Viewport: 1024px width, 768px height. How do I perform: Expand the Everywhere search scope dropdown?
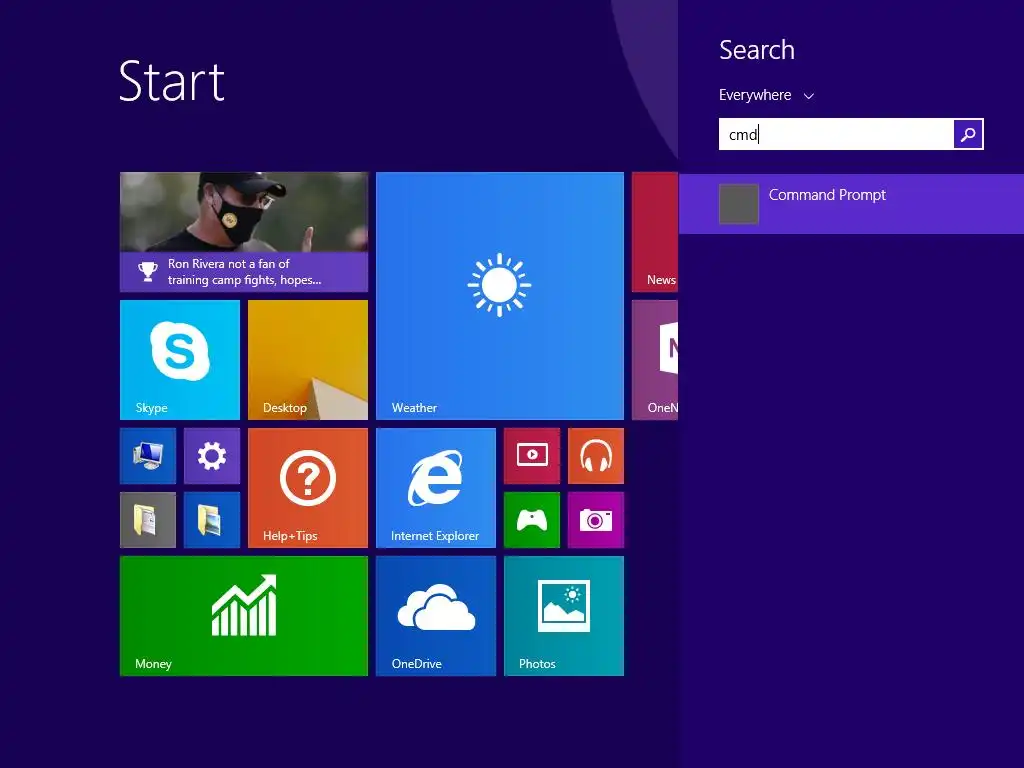(x=766, y=95)
